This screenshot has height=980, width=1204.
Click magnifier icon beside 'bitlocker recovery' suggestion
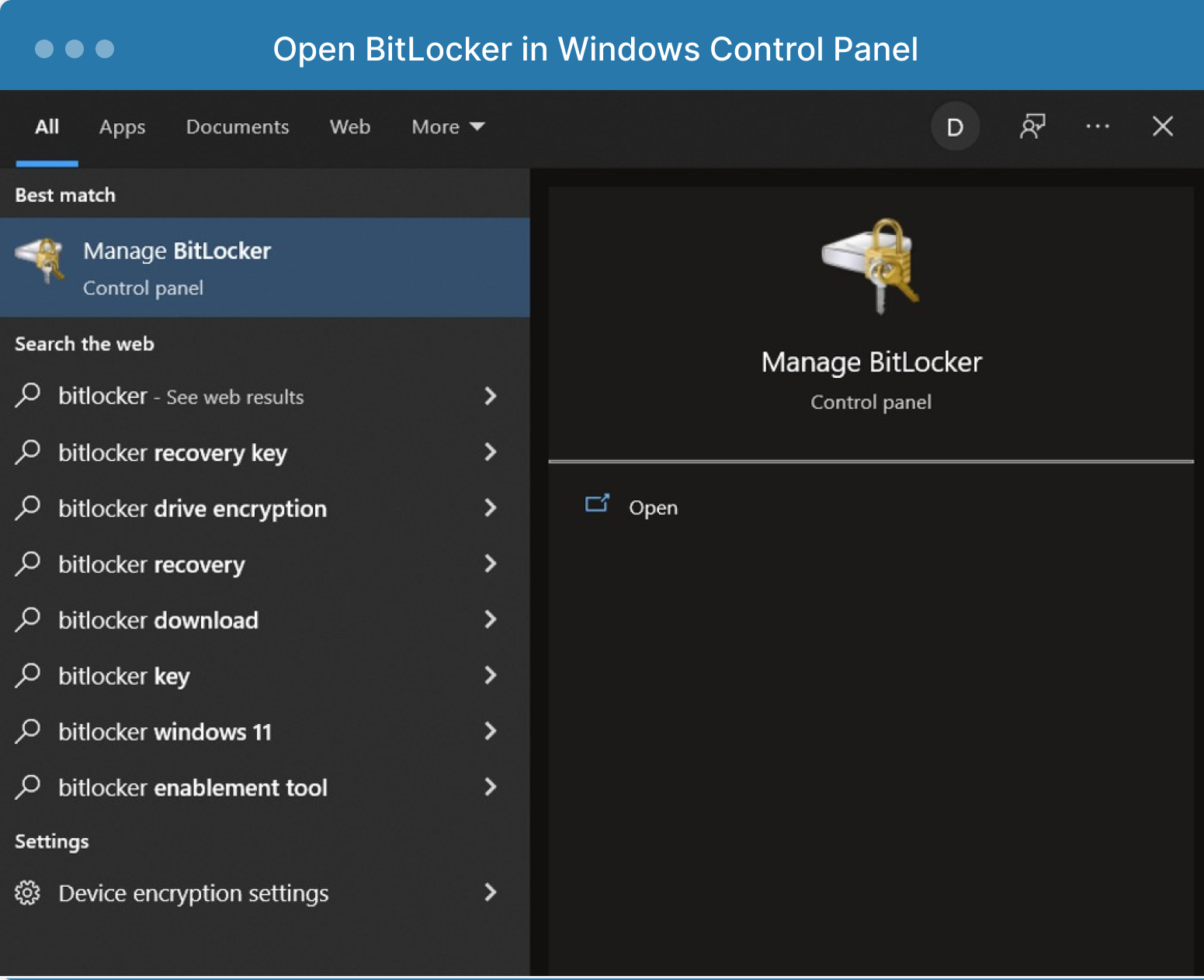[x=28, y=563]
